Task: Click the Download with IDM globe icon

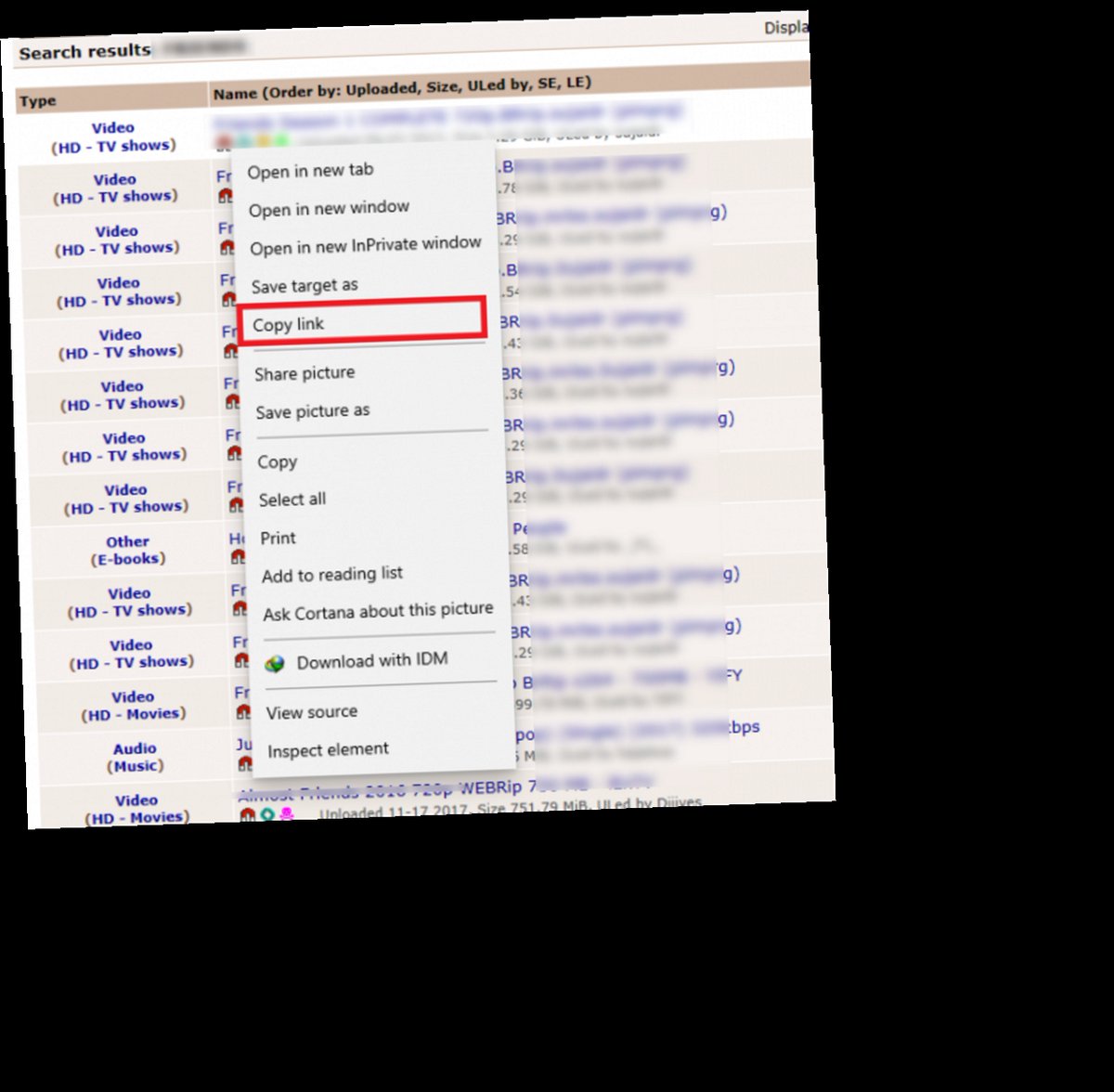Action: 277,659
